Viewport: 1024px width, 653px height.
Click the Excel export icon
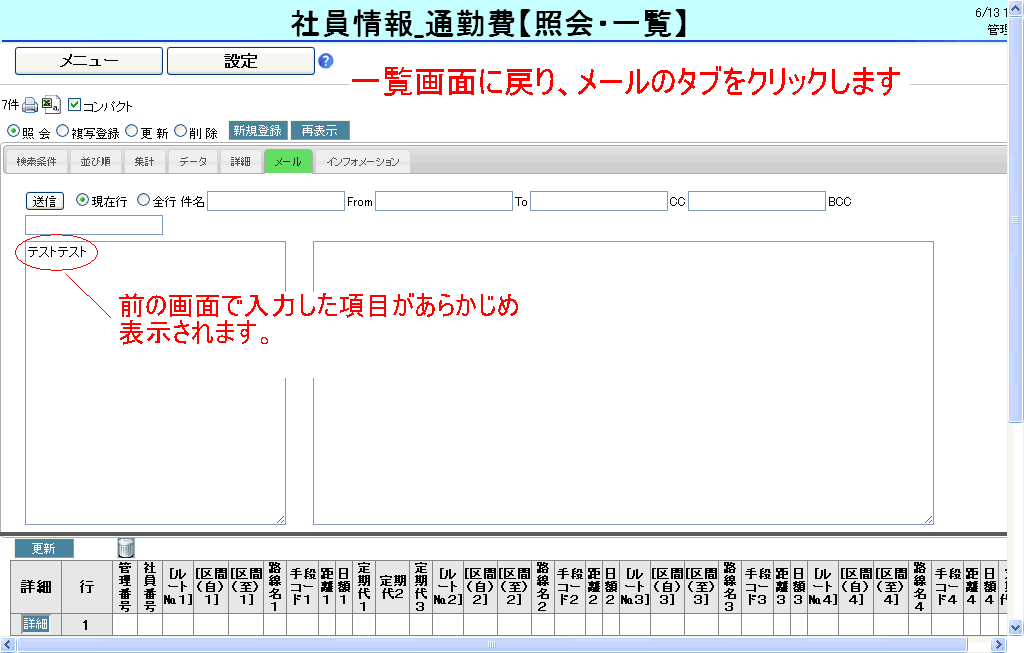click(x=51, y=105)
